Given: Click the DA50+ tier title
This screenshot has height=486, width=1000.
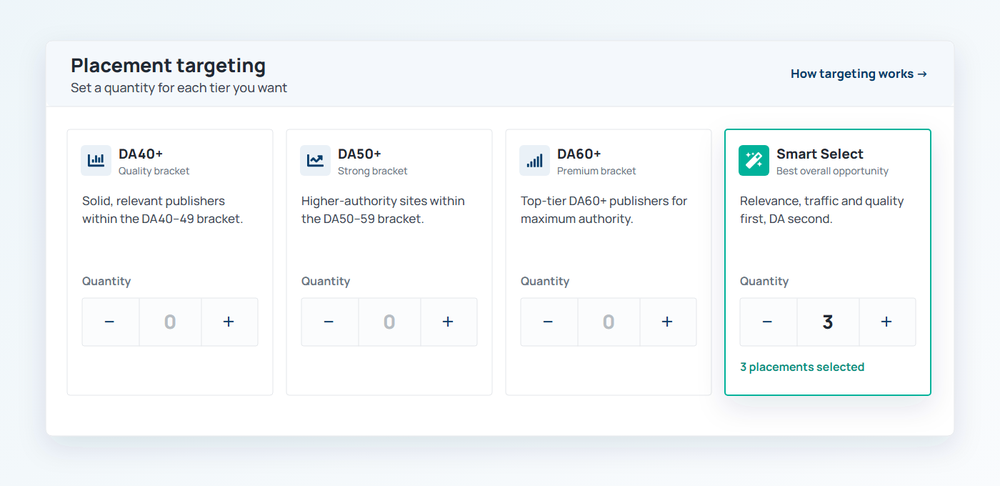Looking at the screenshot, I should pos(360,154).
